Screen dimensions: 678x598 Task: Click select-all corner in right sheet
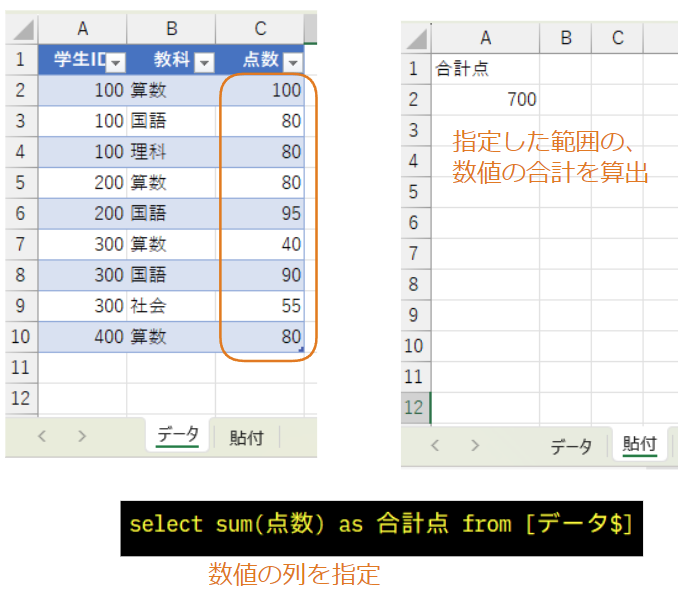click(x=416, y=38)
